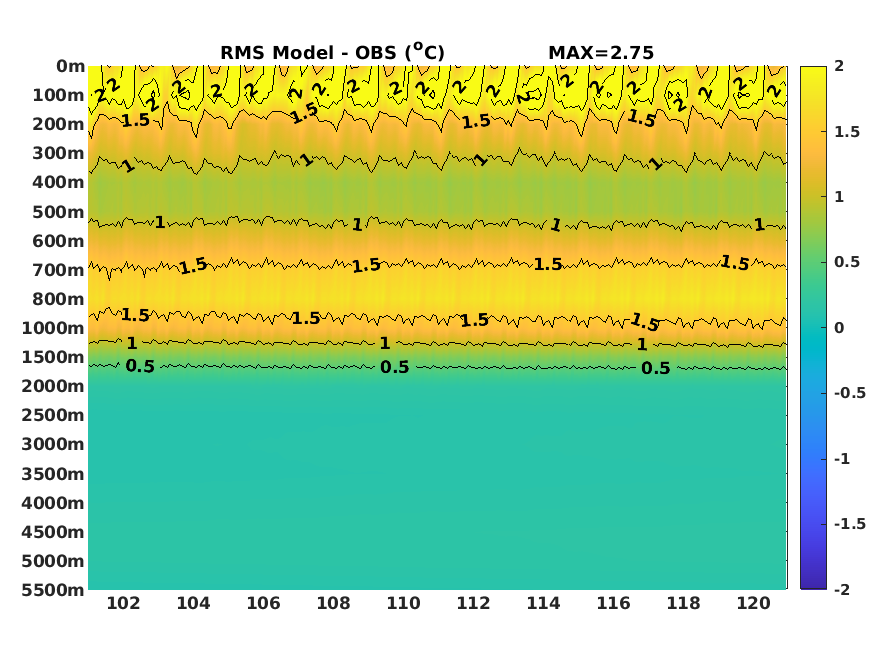
Task: Click the x-axis tick label '116'
Action: [x=613, y=604]
